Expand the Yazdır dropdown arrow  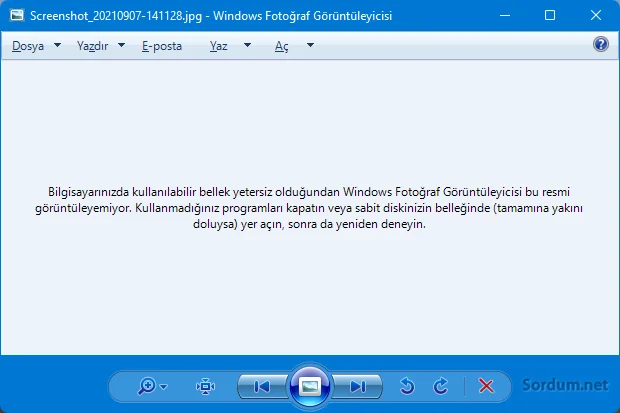click(x=121, y=45)
